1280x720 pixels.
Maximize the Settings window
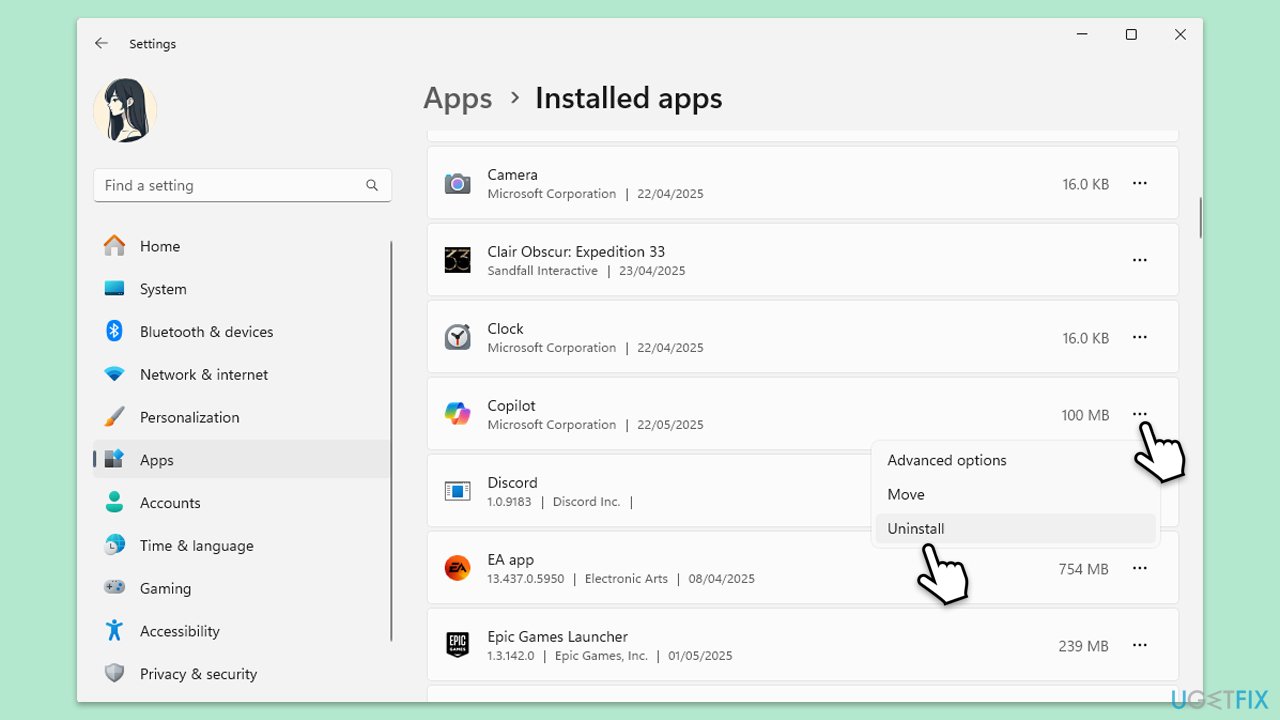coord(1131,34)
